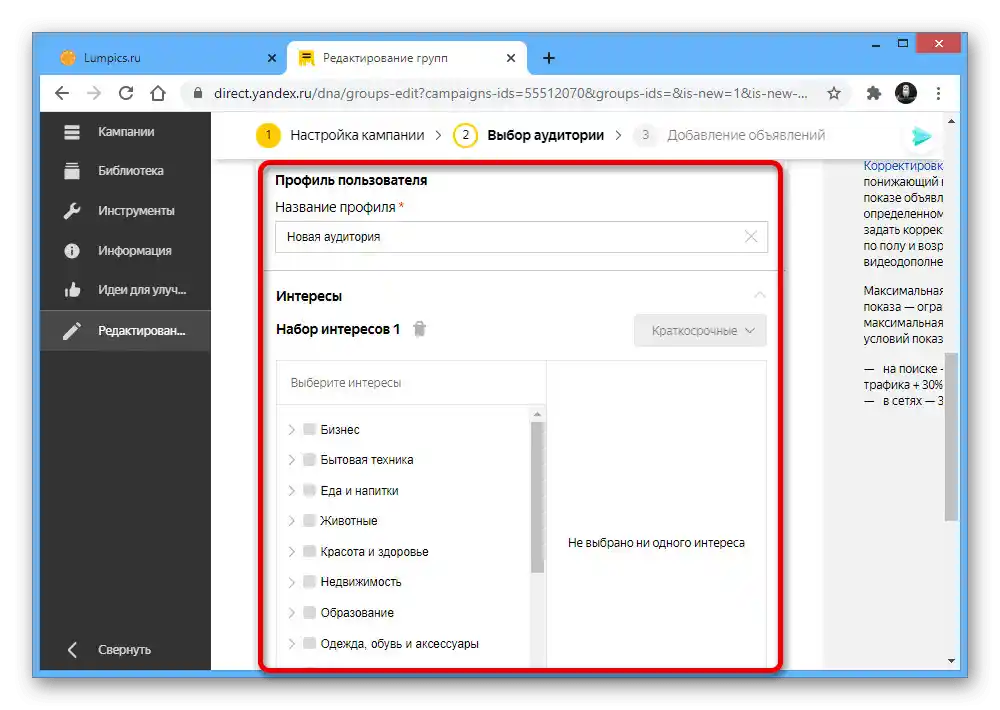Screen dimensions: 1000x710
Task: Click page scrollbar down arrow
Action: 952,661
